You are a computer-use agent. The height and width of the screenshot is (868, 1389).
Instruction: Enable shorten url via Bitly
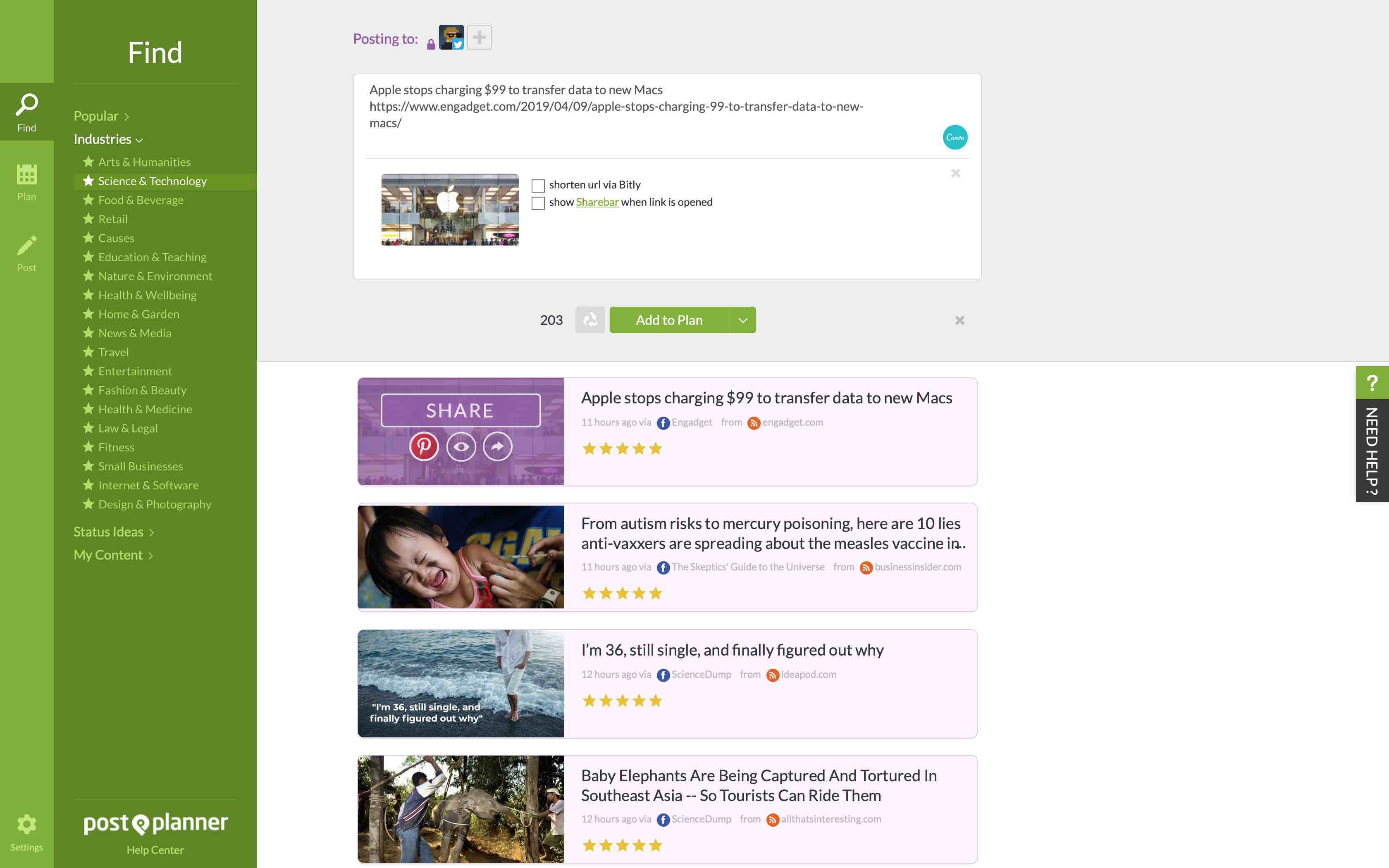[x=538, y=186]
